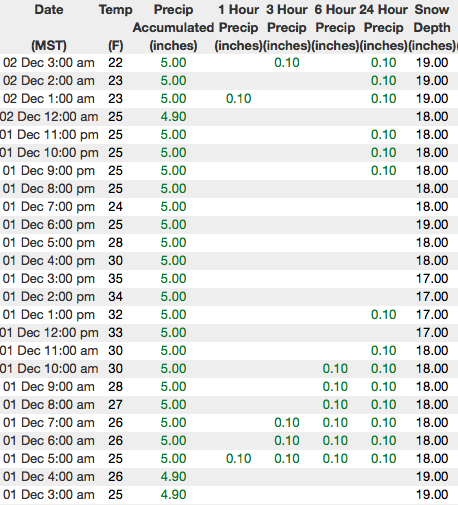Screen dimensions: 458x505
Task: Click 24 Hour Precip 0.10 at 01 Dec 1:00 pm
Action: point(383,315)
